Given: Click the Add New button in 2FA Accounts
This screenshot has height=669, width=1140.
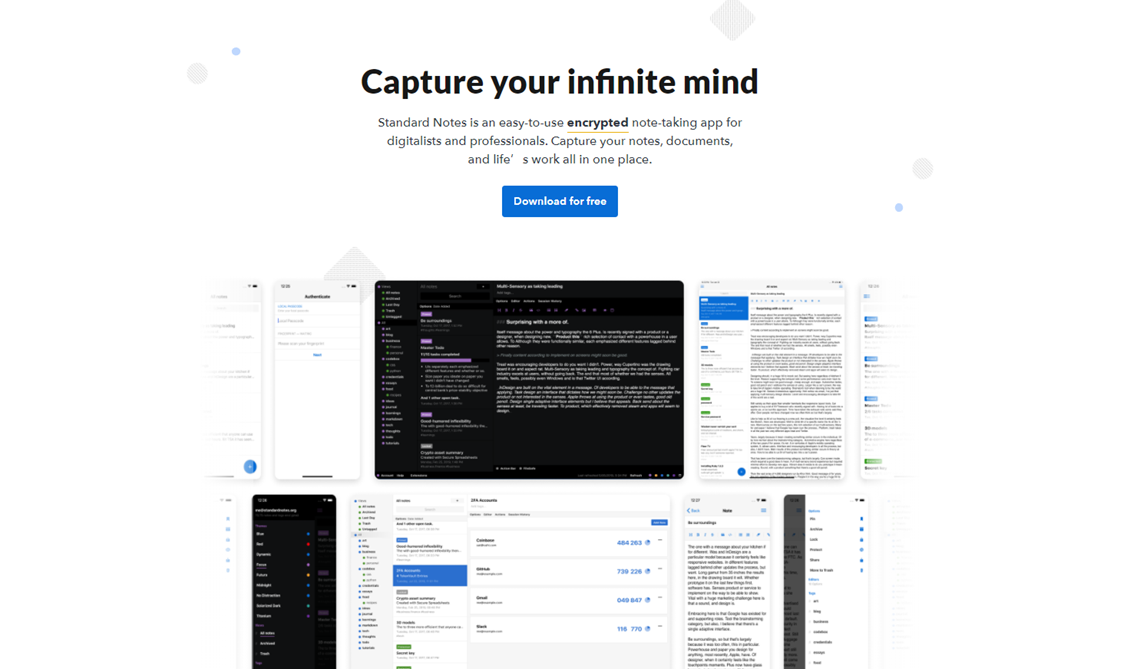Looking at the screenshot, I should pyautogui.click(x=659, y=522).
